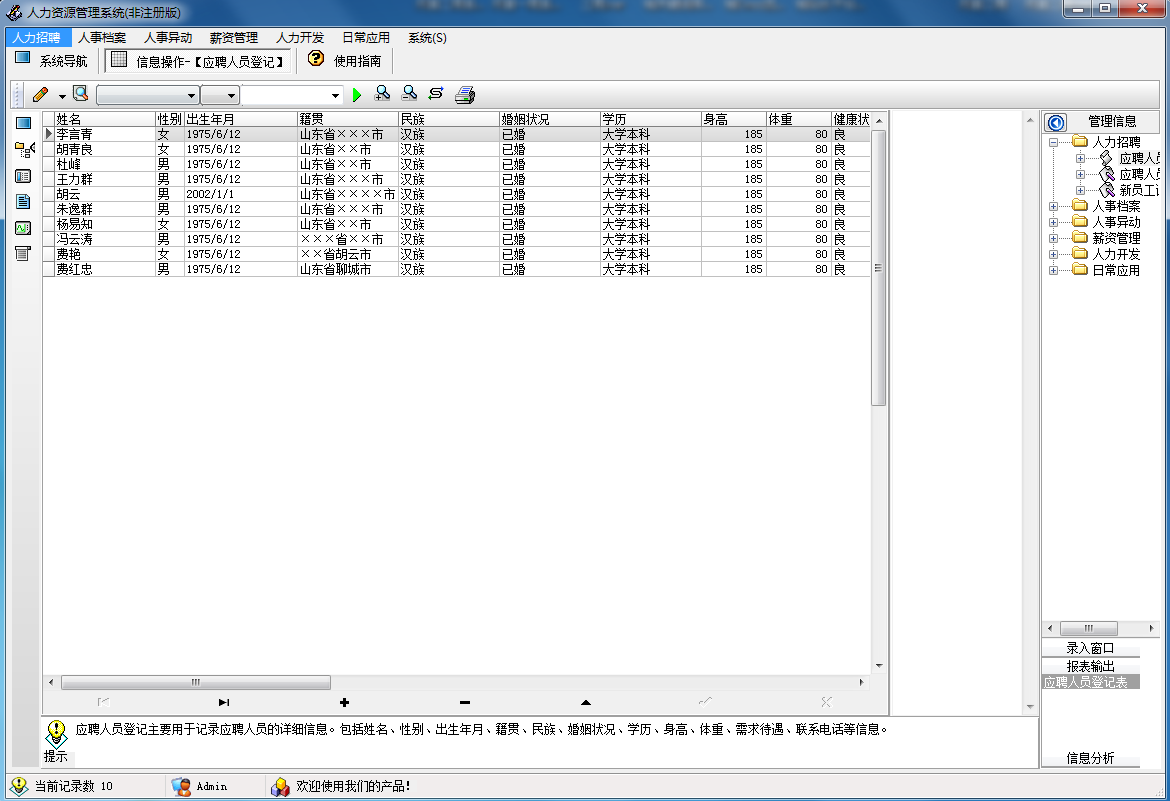1170x801 pixels.
Task: Click the yellow question mark help icon
Action: [x=316, y=58]
